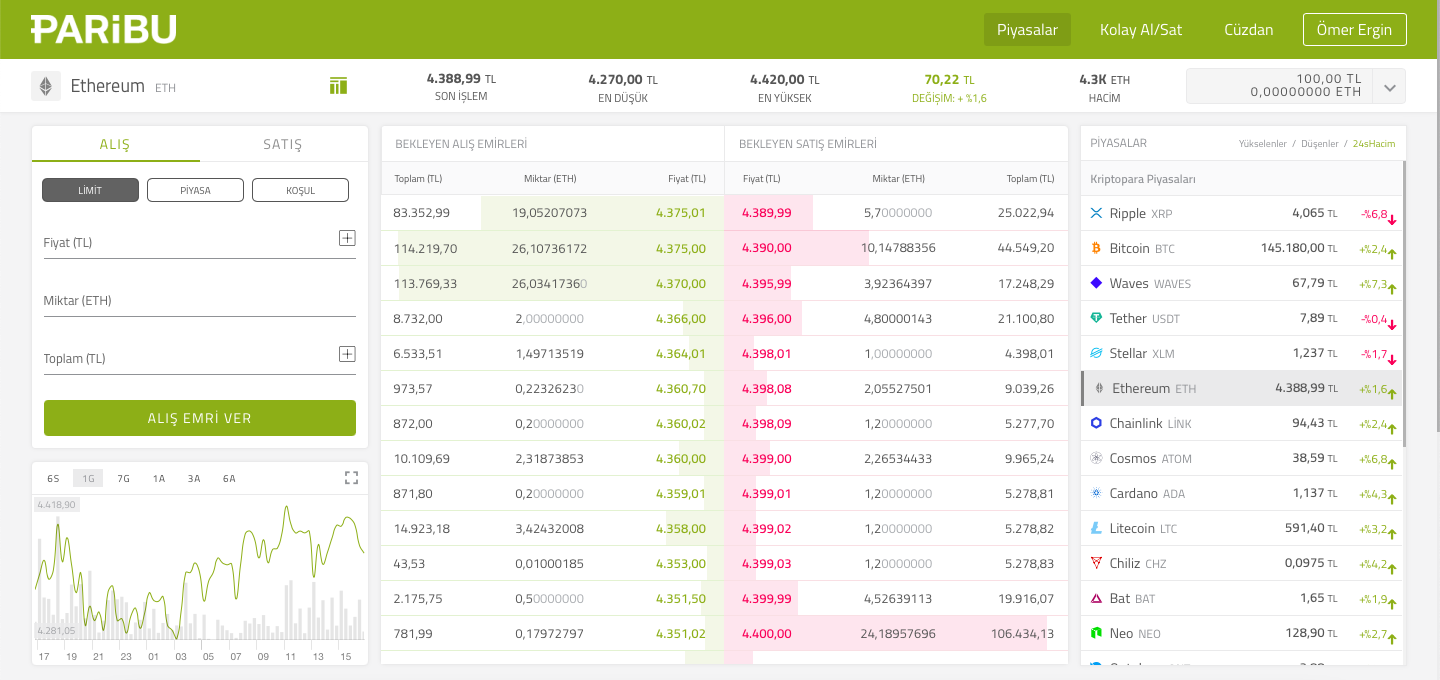Click buy order price 4.360,00
This screenshot has height=680, width=1440.
(x=681, y=458)
